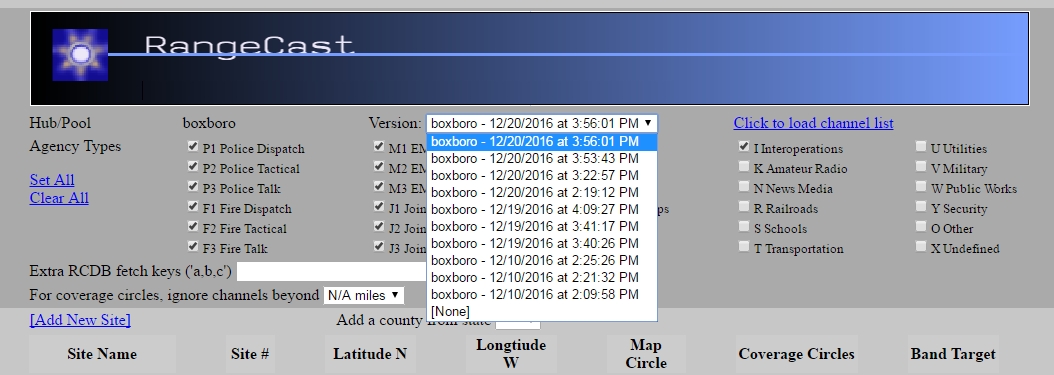Open the Add New Site link
The image size is (1054, 375).
pos(80,320)
